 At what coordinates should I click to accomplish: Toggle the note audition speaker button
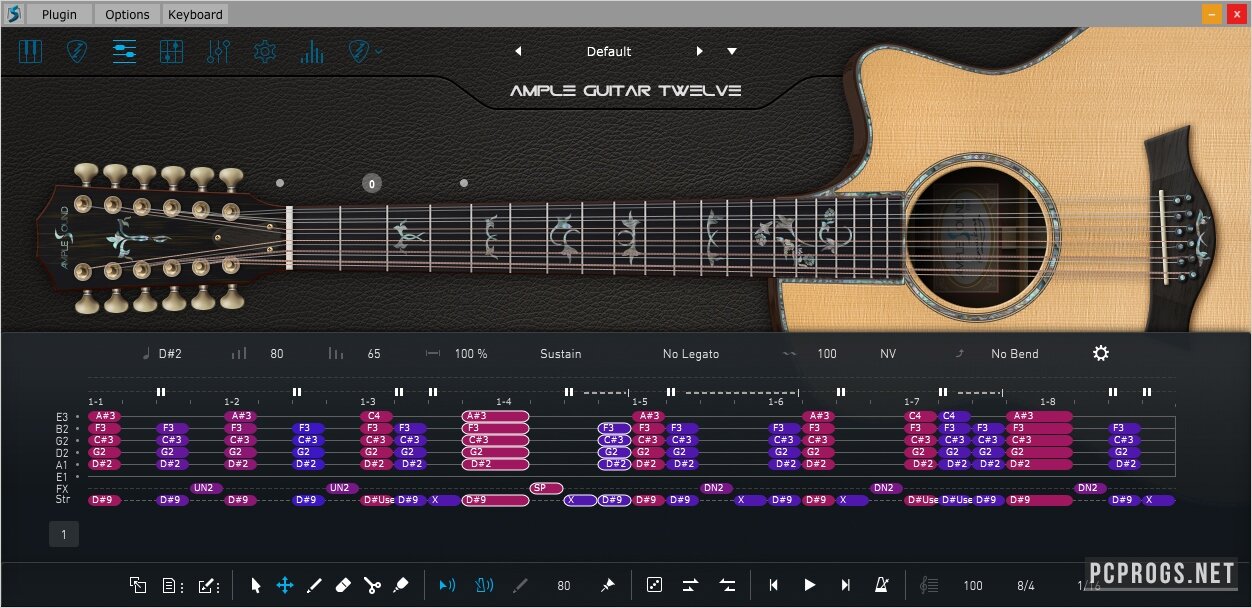tap(447, 585)
